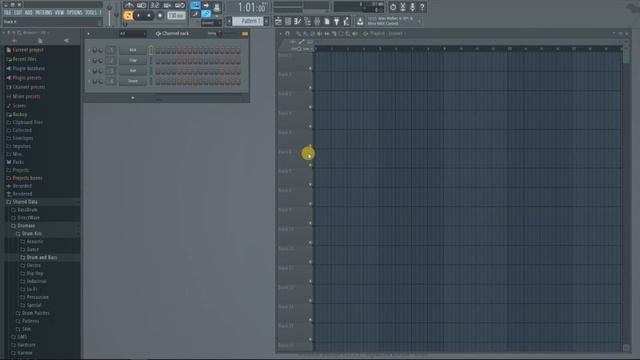The height and width of the screenshot is (360, 640).
Task: Open the OPTIONS menu
Action: pos(75,13)
